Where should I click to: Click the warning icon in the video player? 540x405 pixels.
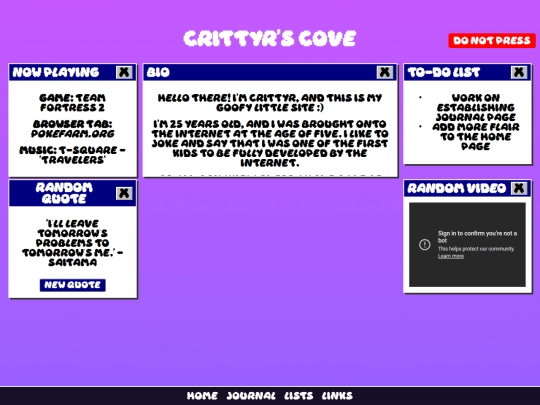point(425,245)
